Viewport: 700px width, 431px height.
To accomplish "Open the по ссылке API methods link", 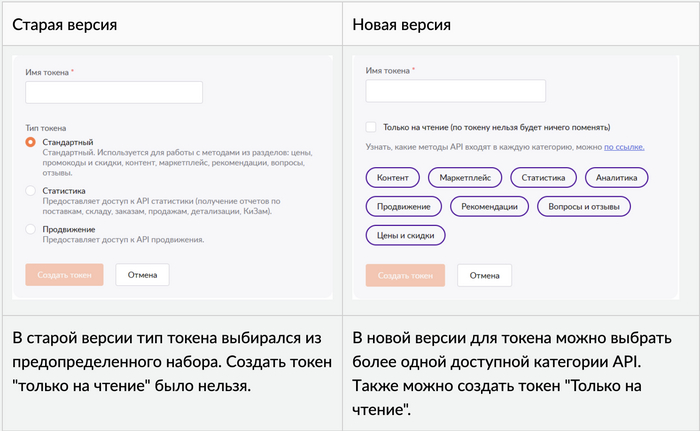I will 624,147.
